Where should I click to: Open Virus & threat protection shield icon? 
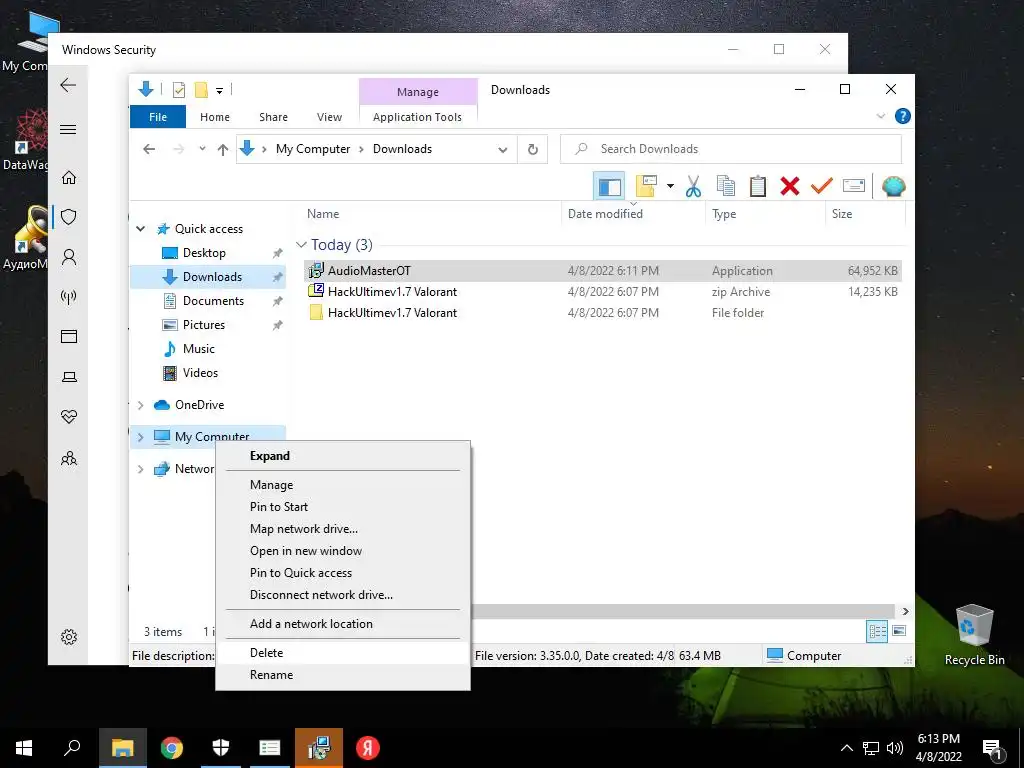(69, 217)
